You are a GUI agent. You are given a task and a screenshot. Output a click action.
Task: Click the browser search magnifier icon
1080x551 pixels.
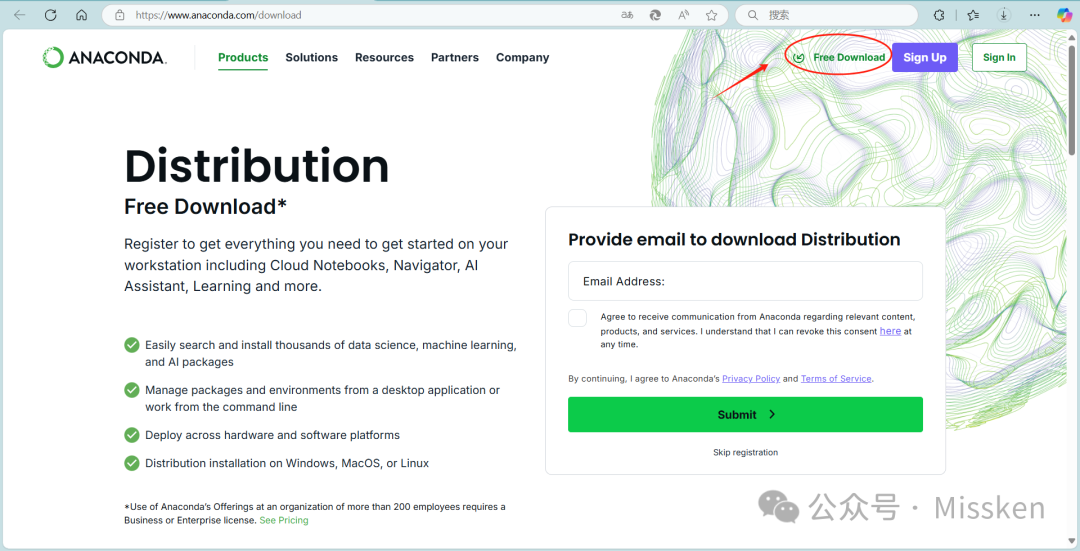[753, 14]
